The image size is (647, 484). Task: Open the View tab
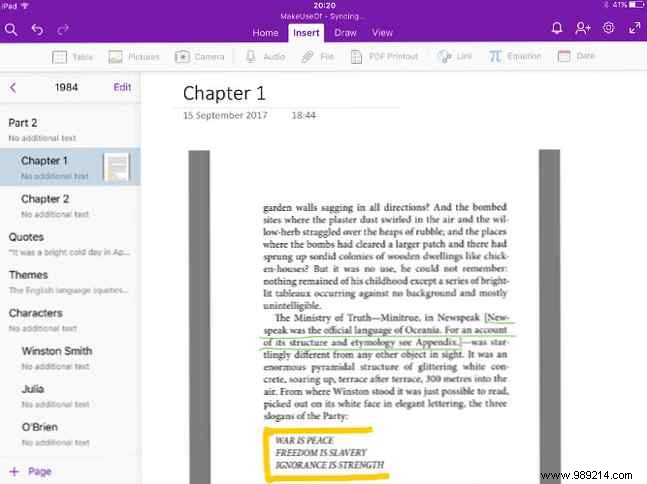pyautogui.click(x=382, y=33)
